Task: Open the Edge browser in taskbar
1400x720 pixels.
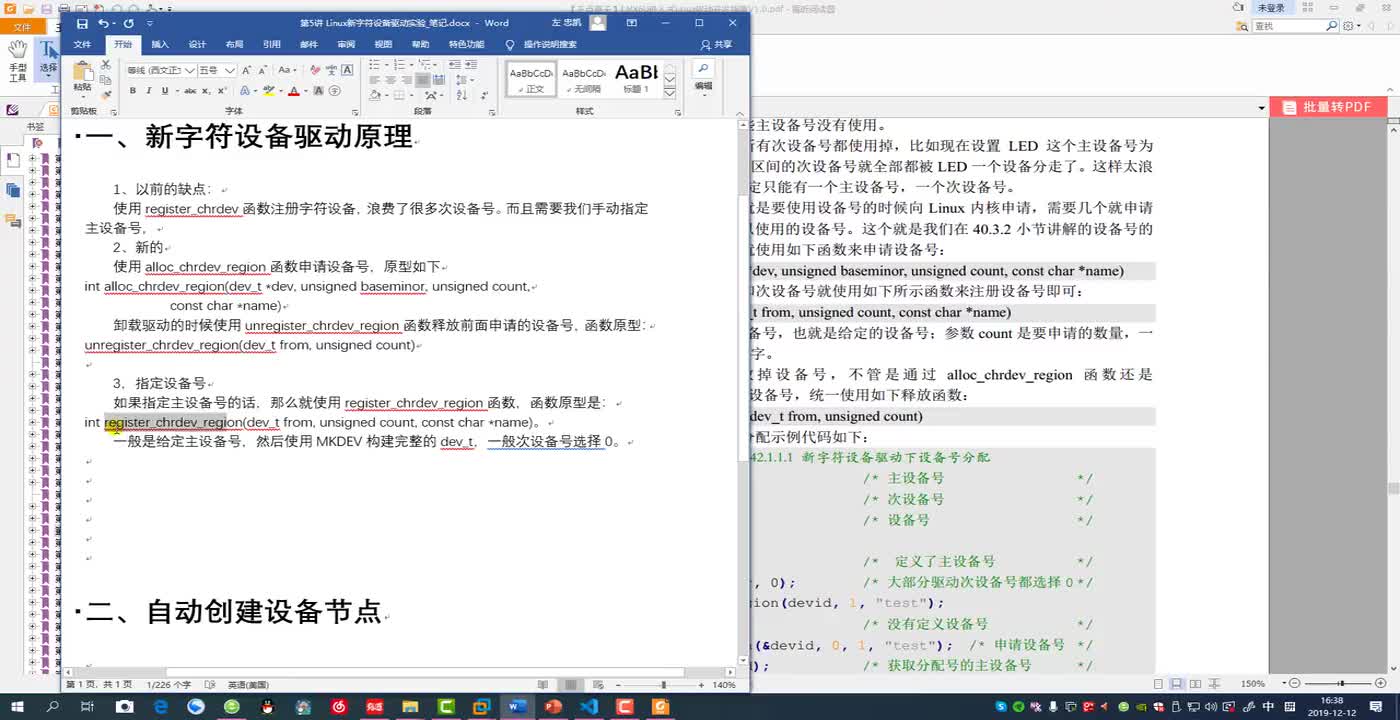Action: (x=160, y=706)
